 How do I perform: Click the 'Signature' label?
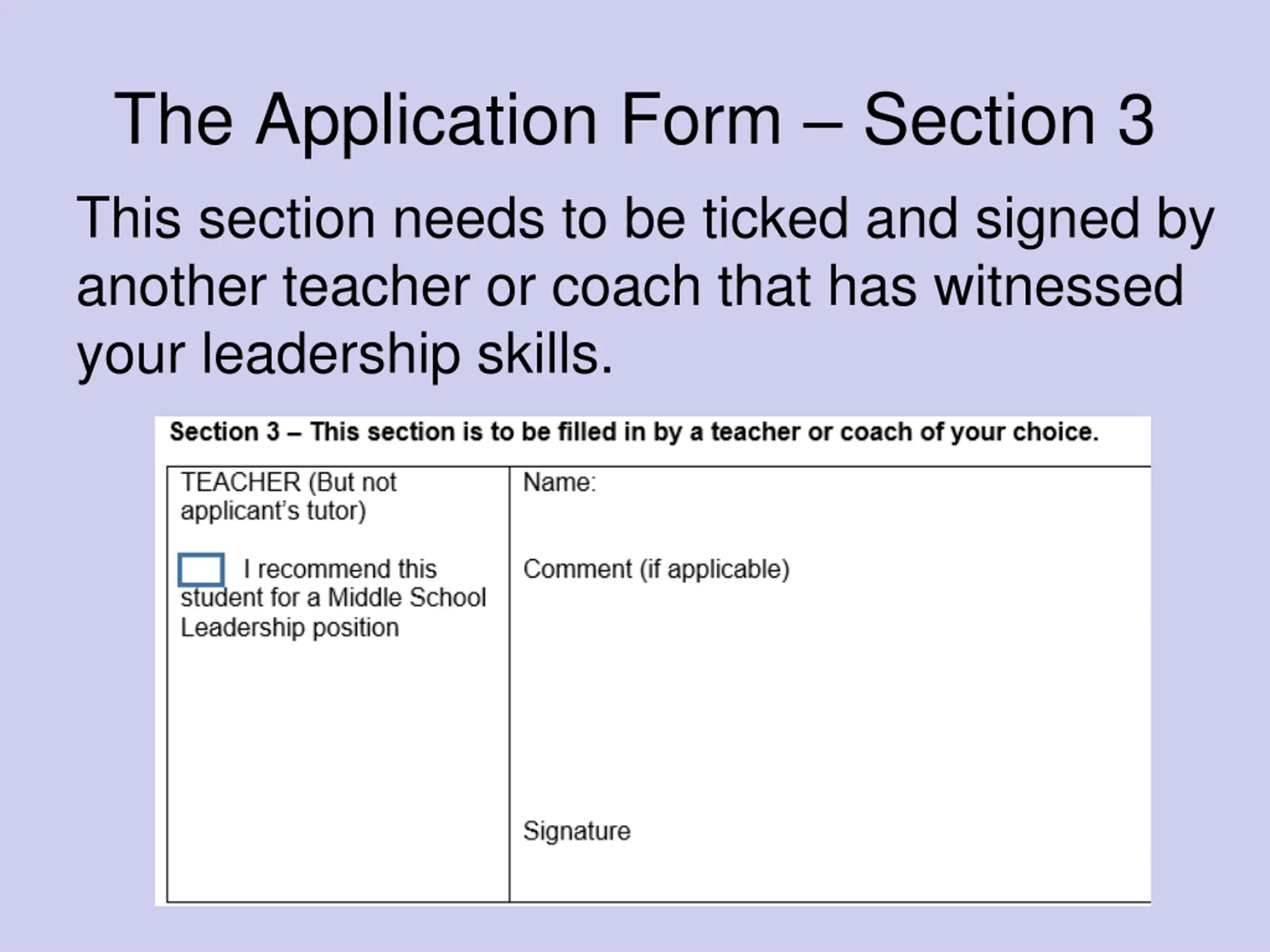[x=576, y=832]
